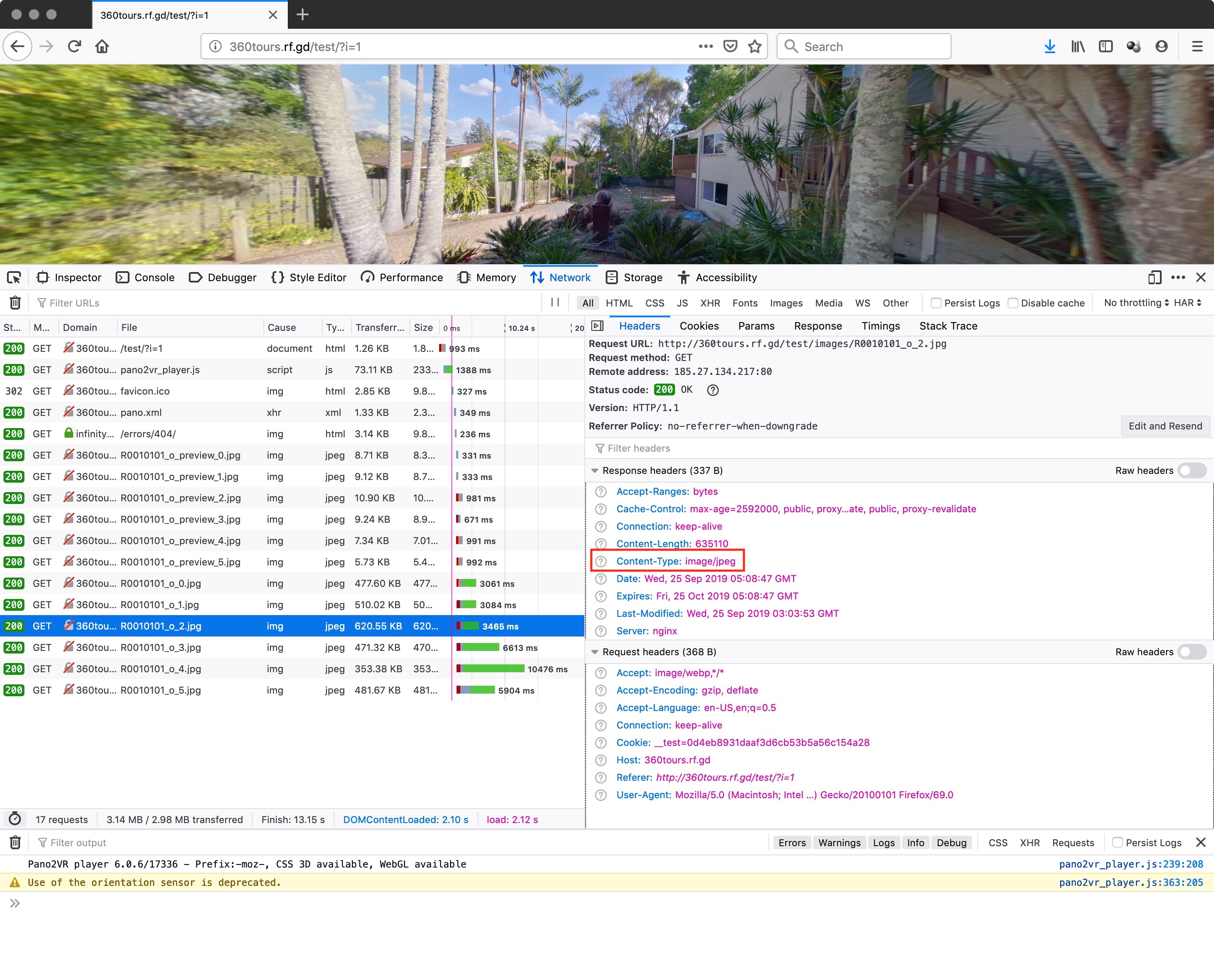Open Firefox account avatar icon
This screenshot has height=980, width=1214.
coord(1162,46)
